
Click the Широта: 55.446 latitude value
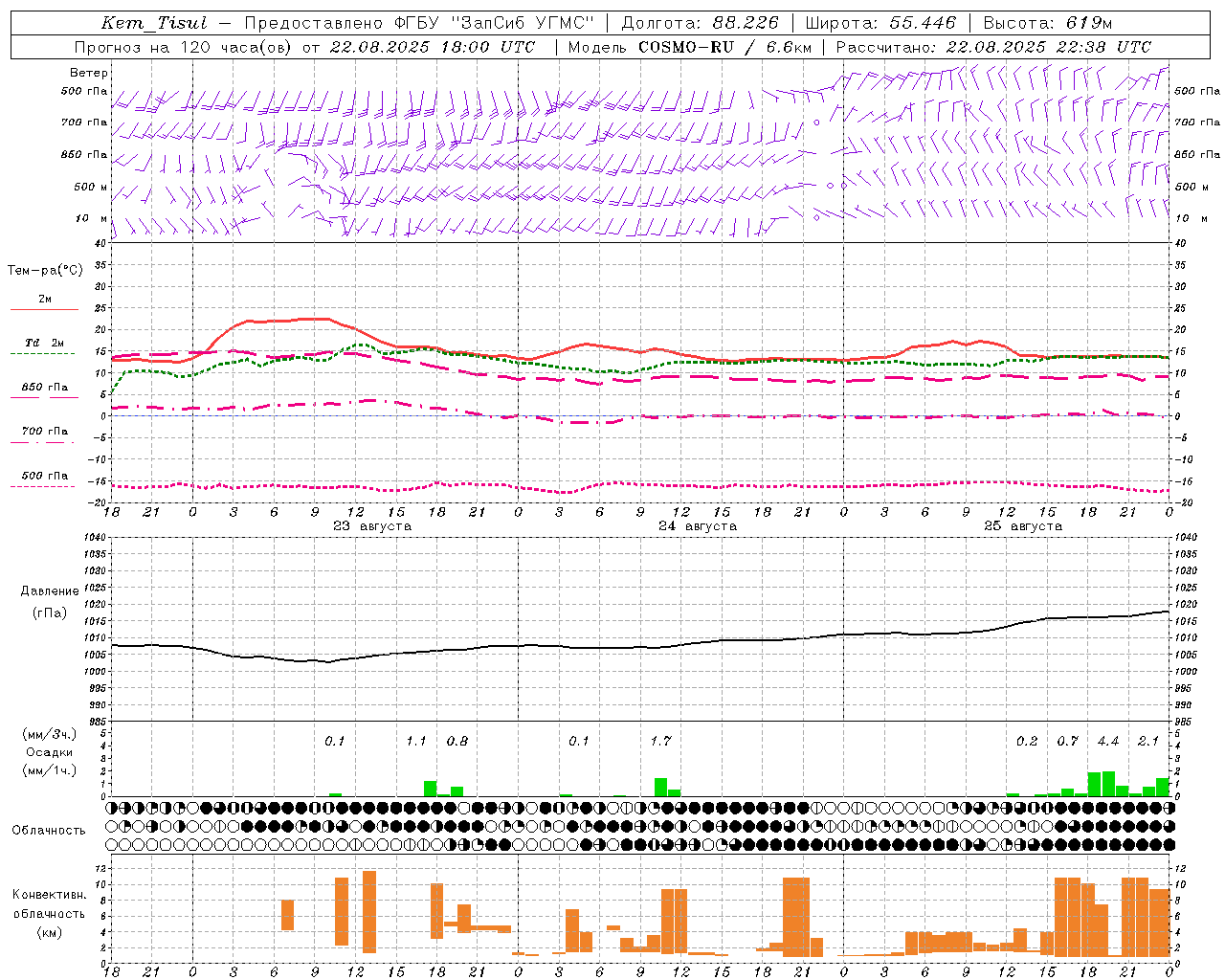pos(880,23)
